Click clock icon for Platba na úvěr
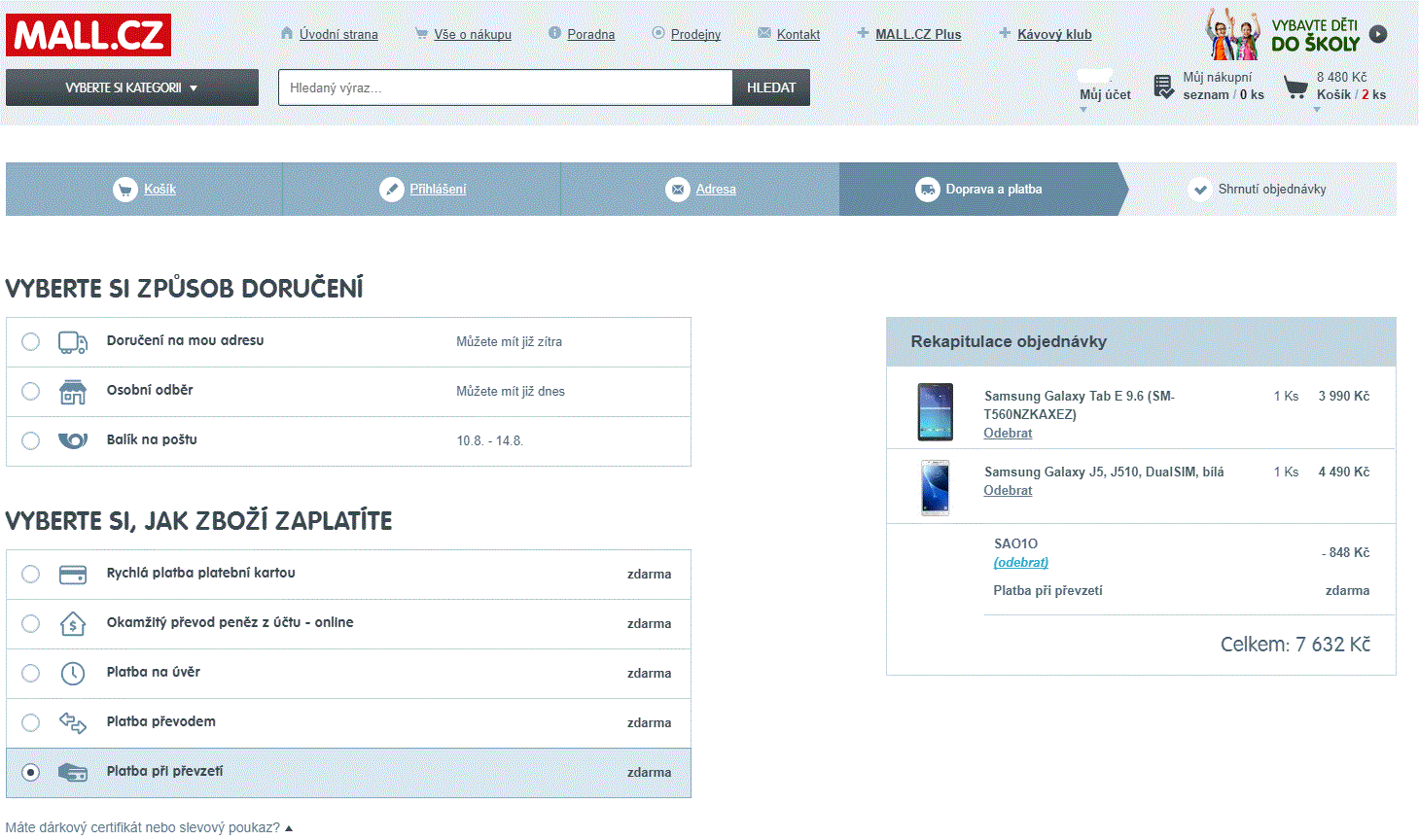 click(73, 673)
